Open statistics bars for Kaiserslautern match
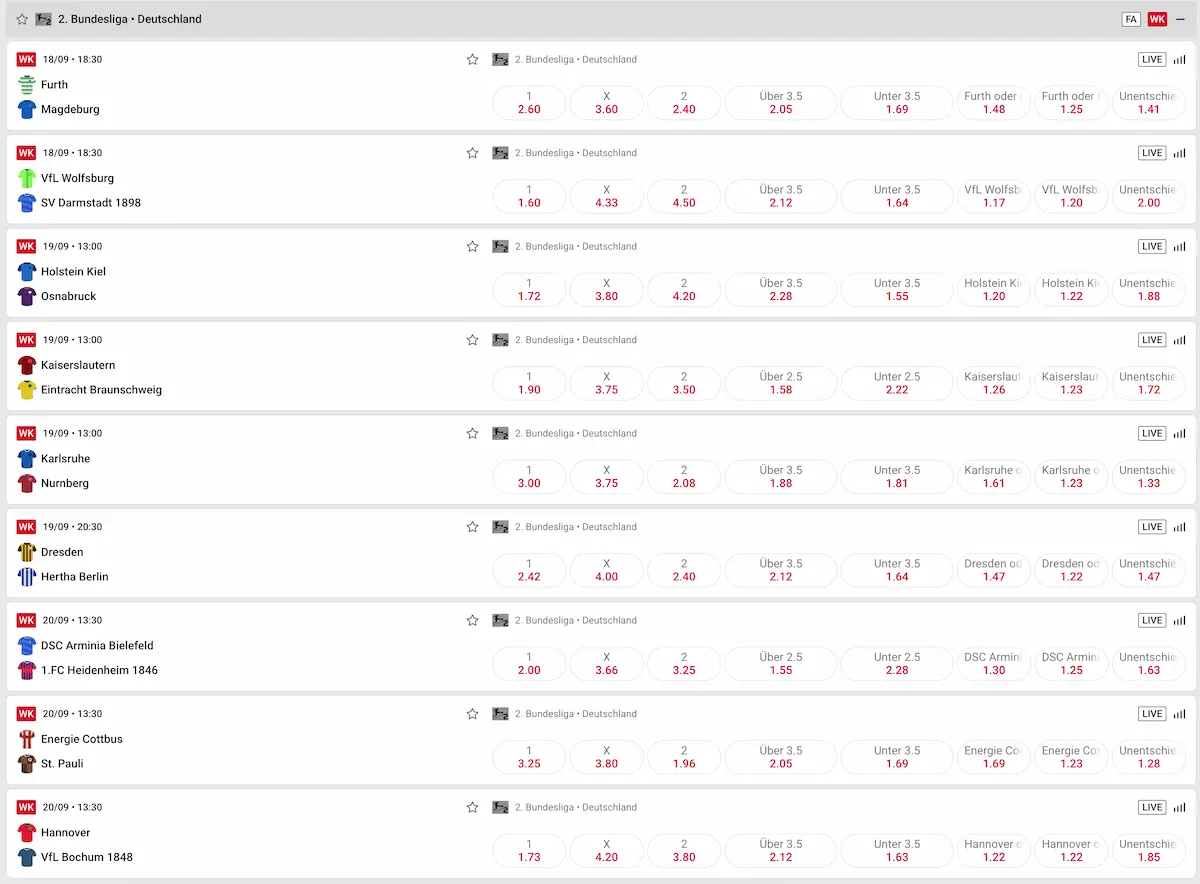The image size is (1200, 884). [1179, 340]
